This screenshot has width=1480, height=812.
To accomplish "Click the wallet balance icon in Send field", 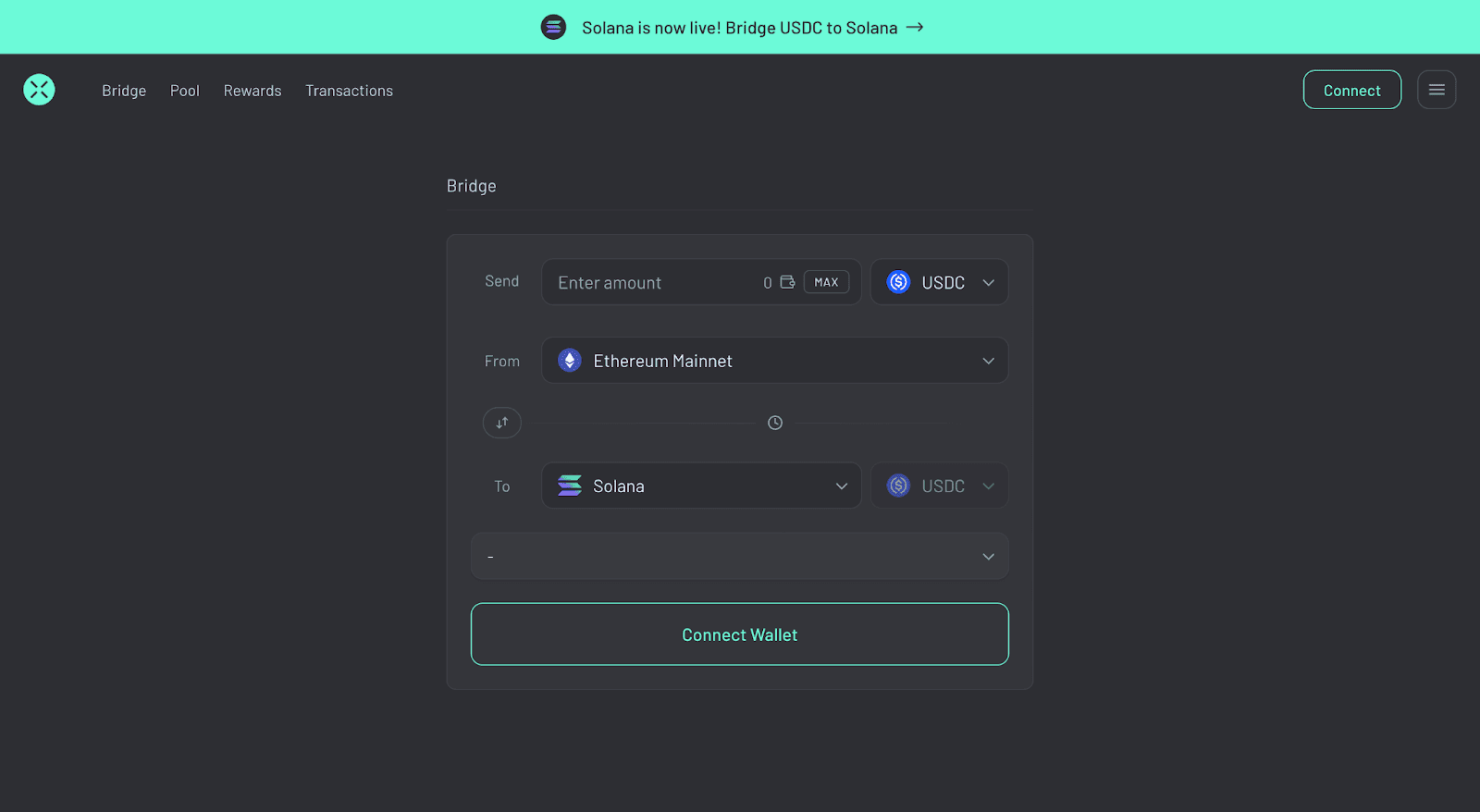I will tap(787, 282).
